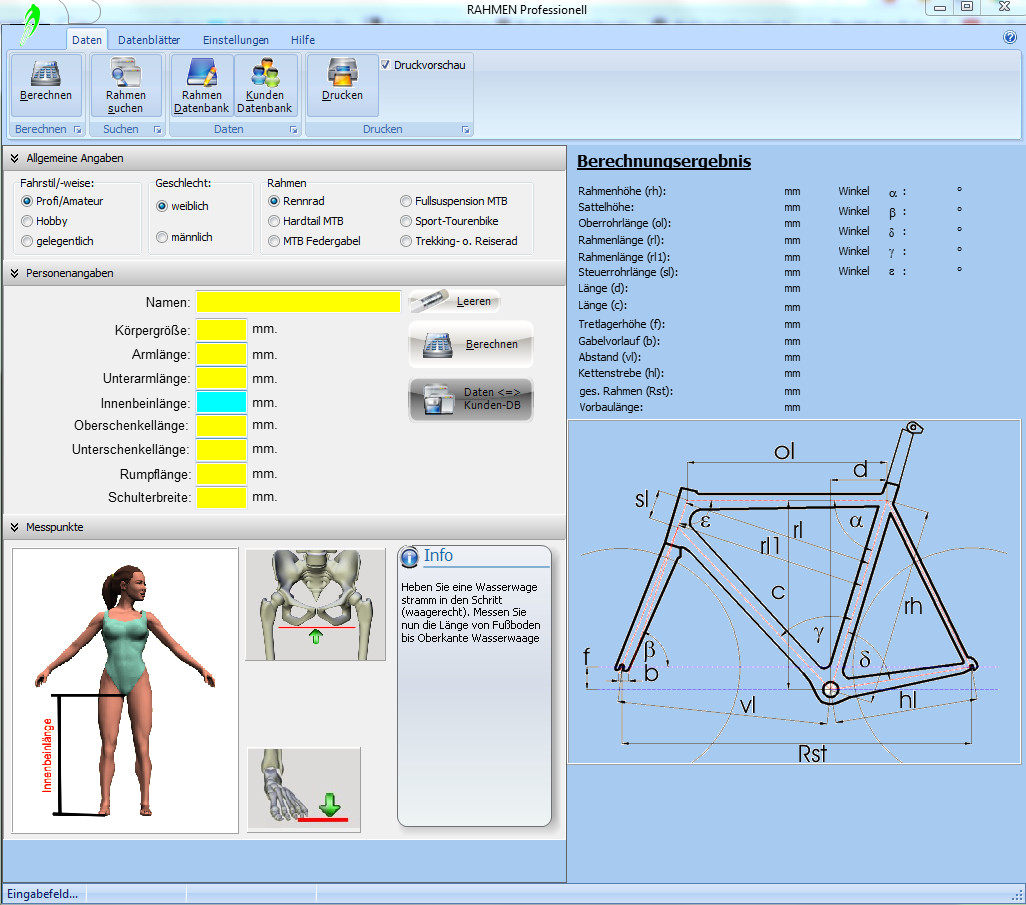Click the Drucken printer icon
Screen dimensions: 1026x905
click(342, 77)
